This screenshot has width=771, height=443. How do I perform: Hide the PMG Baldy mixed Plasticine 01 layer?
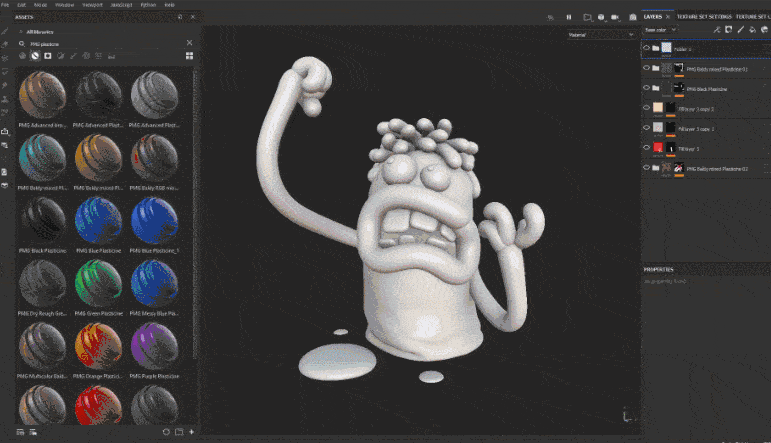(x=647, y=68)
